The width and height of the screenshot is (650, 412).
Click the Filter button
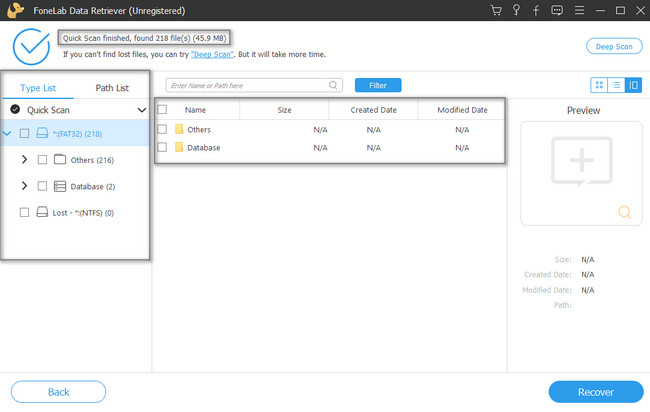pos(378,85)
